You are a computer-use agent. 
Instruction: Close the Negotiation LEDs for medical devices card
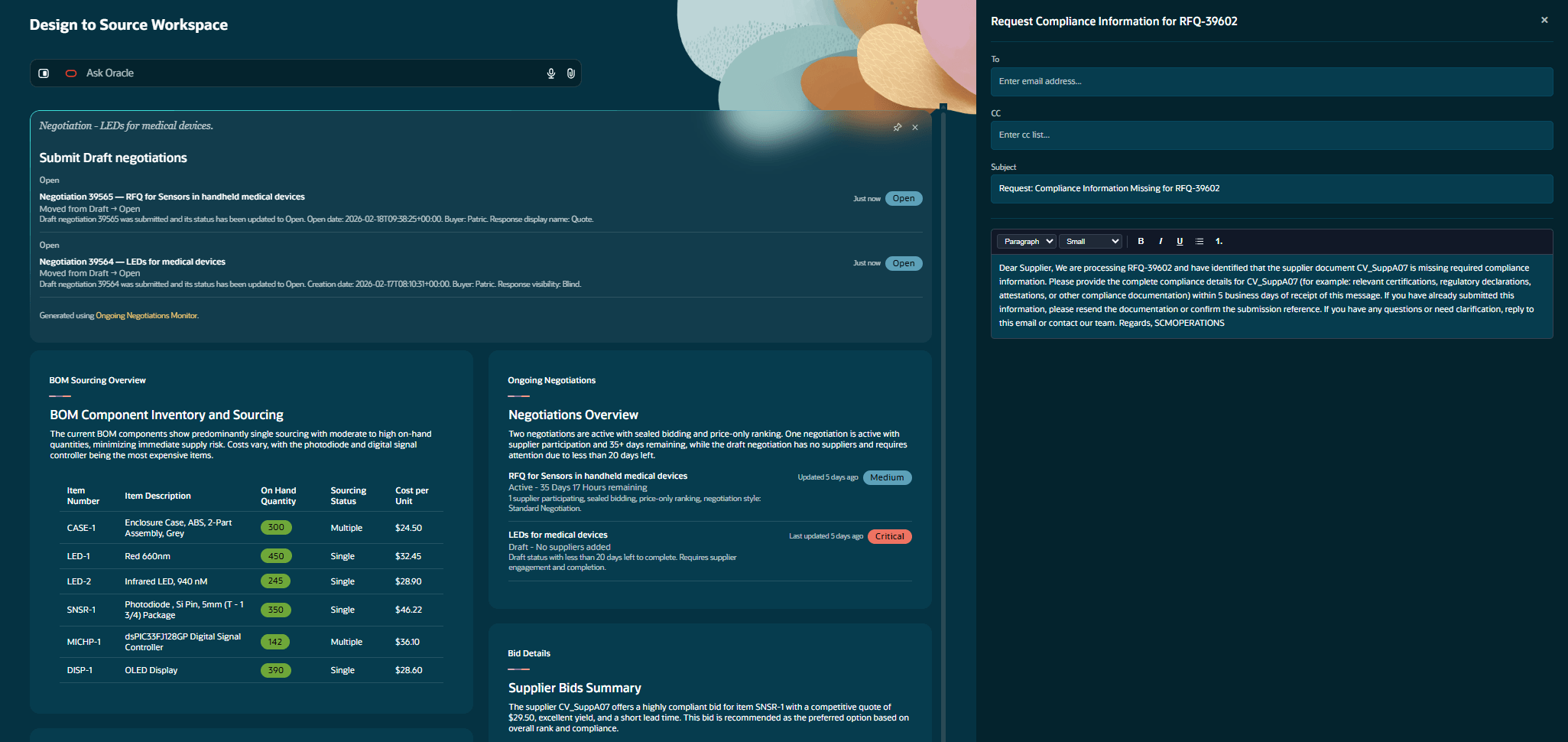pyautogui.click(x=915, y=127)
